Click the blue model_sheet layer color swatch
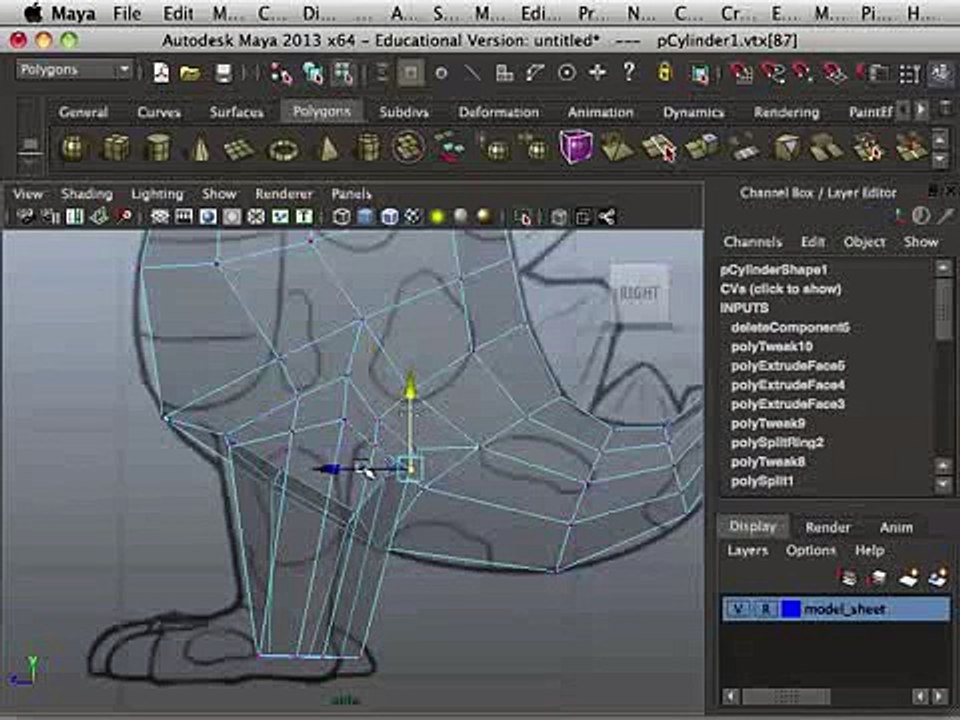The image size is (960, 720). point(791,609)
